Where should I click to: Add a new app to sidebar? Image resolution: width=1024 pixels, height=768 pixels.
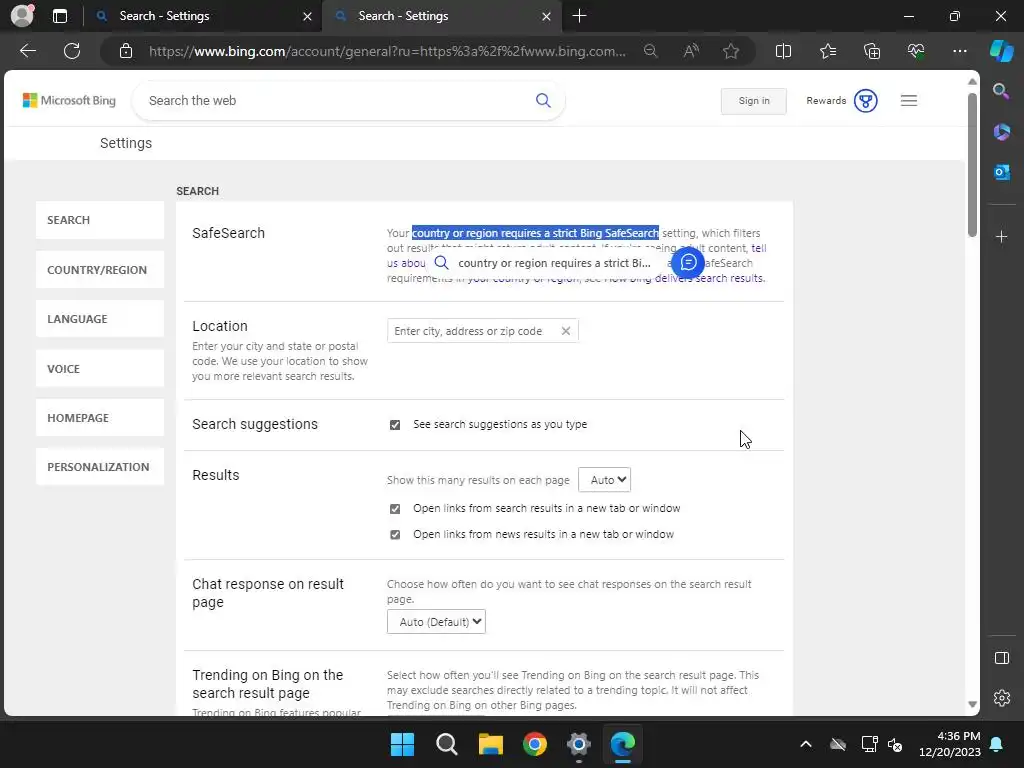tap(1001, 236)
